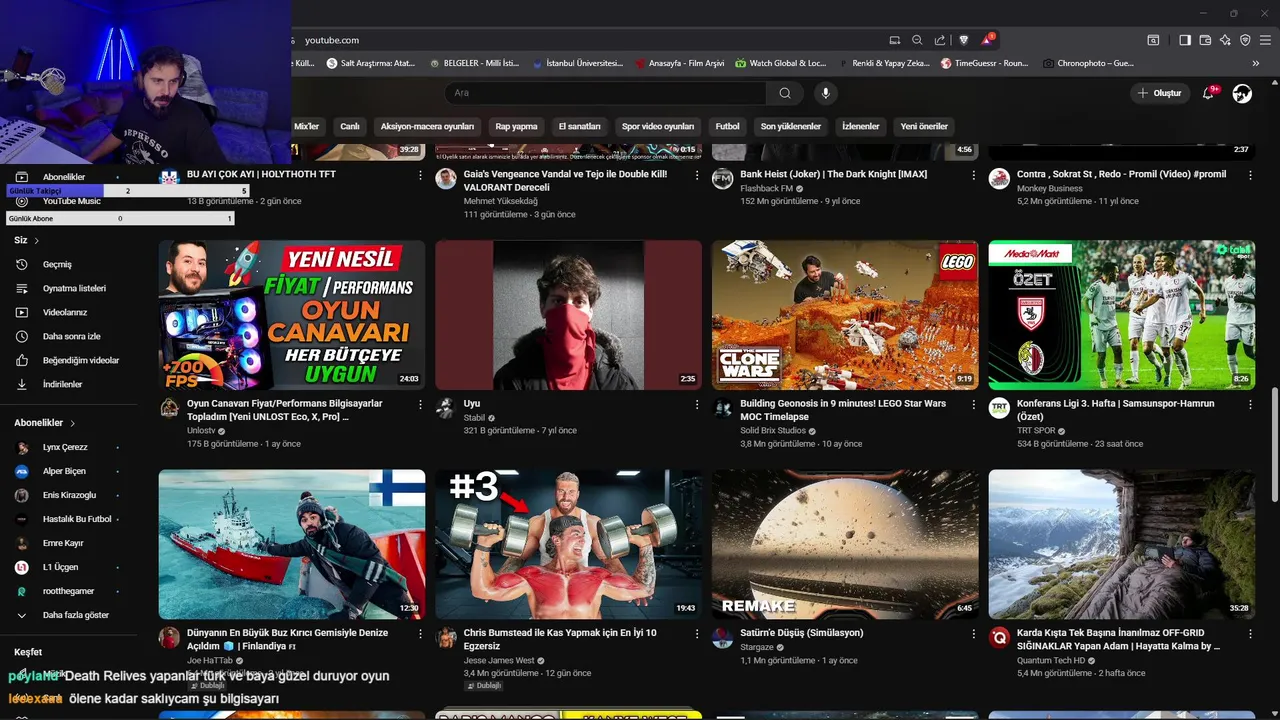Viewport: 1280px width, 720px height.
Task: Click the Brave Shields lion icon
Action: 964,40
